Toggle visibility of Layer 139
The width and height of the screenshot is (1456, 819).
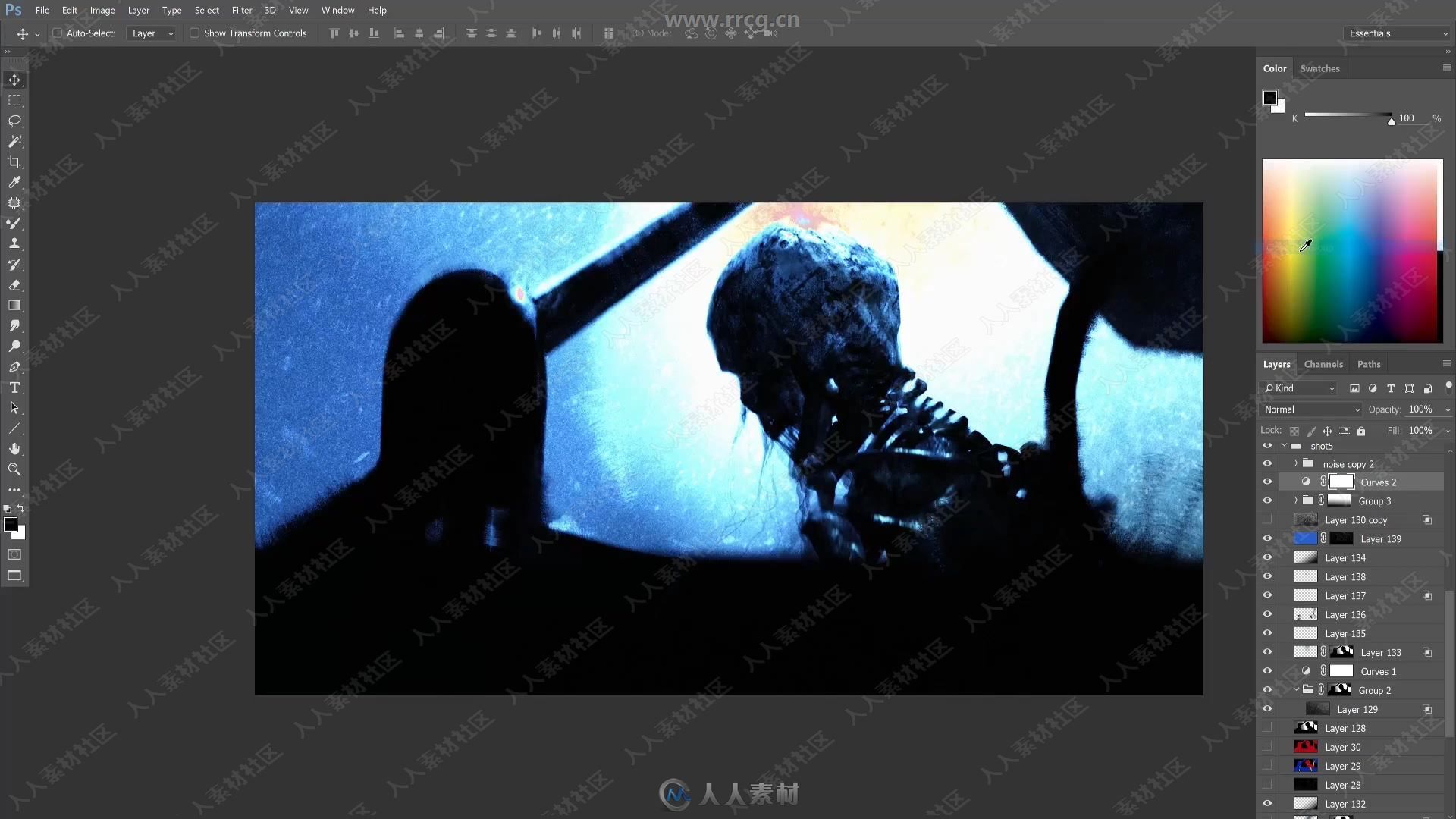(x=1268, y=538)
